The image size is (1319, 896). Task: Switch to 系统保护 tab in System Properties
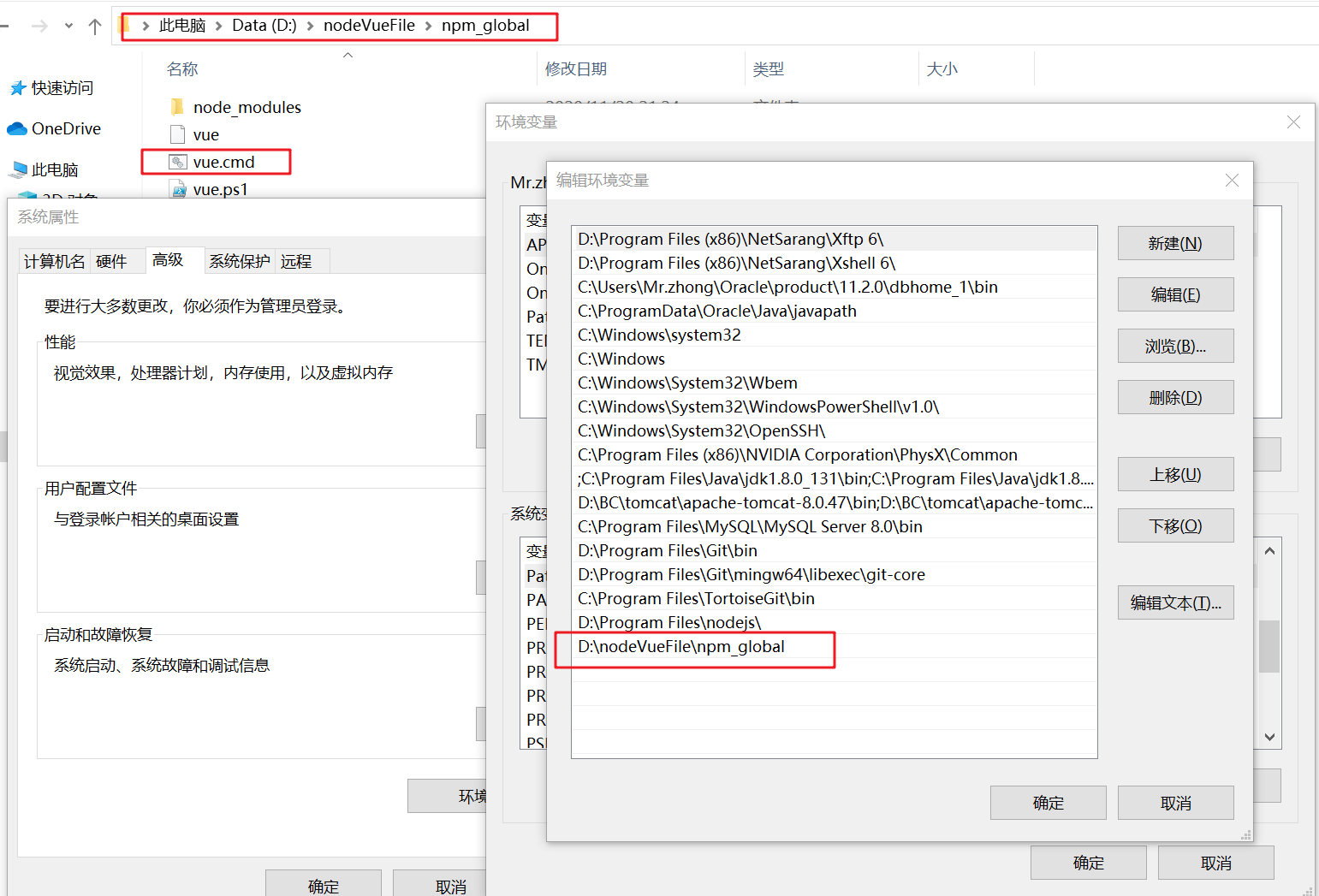click(x=240, y=261)
